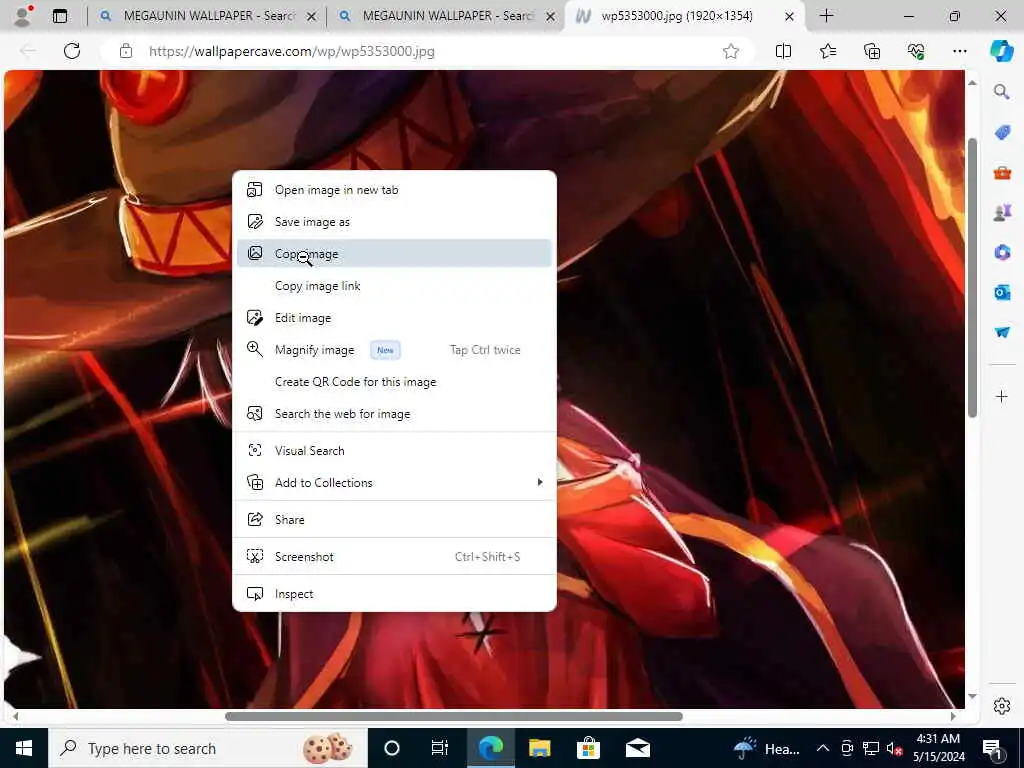Click the scroll-down arrow of vertical scrollbar

tap(972, 697)
